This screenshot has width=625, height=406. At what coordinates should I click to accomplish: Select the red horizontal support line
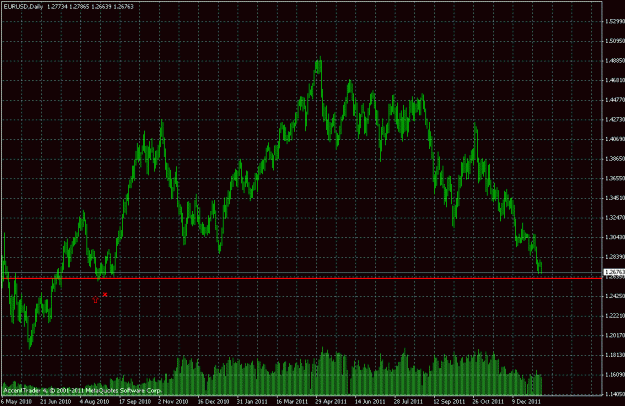coord(301,278)
